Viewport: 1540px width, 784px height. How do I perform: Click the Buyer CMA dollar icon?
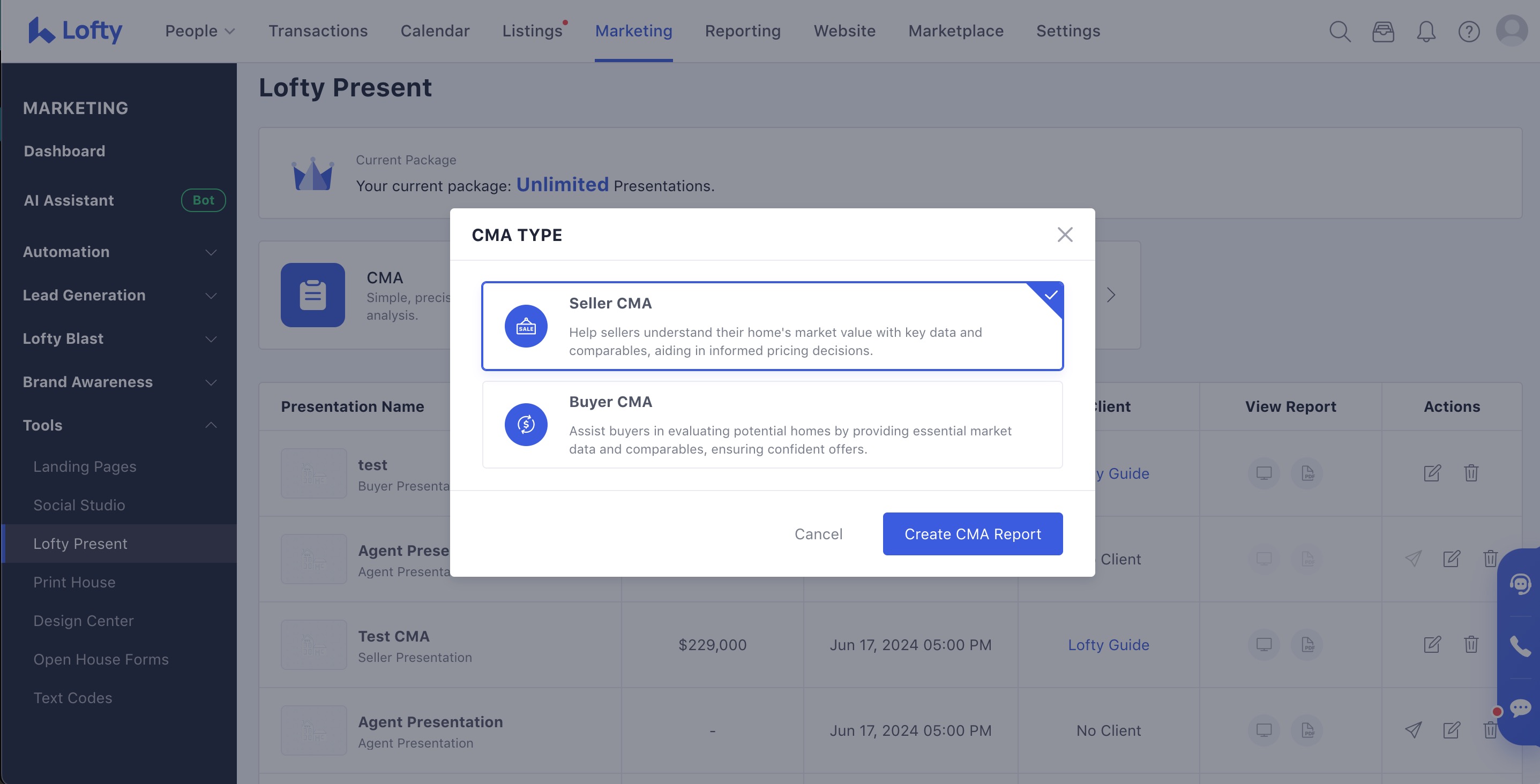click(x=526, y=425)
